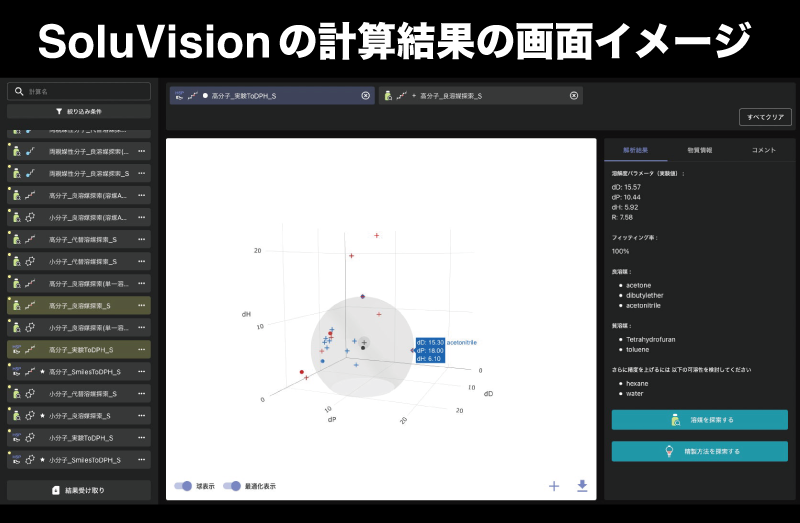Click the 結果受け取り button
The image size is (800, 523).
[79, 490]
